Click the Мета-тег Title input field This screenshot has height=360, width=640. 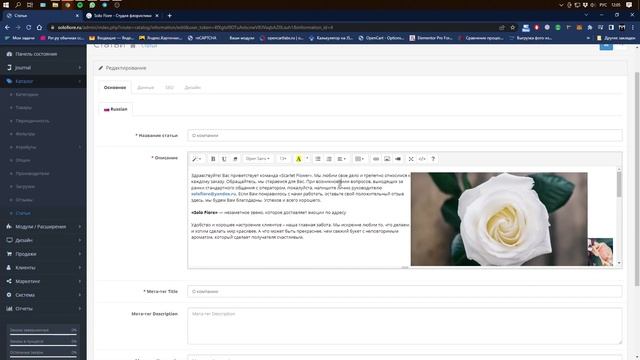405,291
